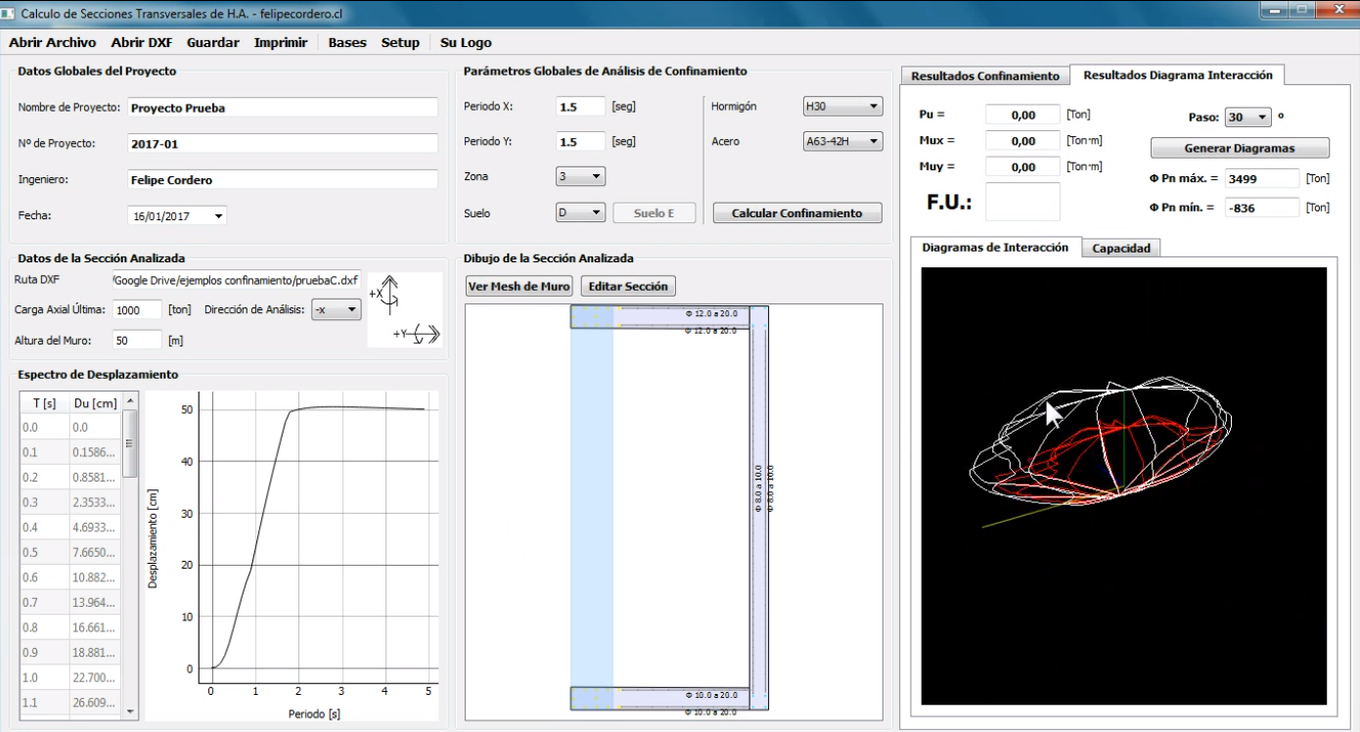Open the Abrir Archivo menu
This screenshot has height=732, width=1360.
[52, 43]
